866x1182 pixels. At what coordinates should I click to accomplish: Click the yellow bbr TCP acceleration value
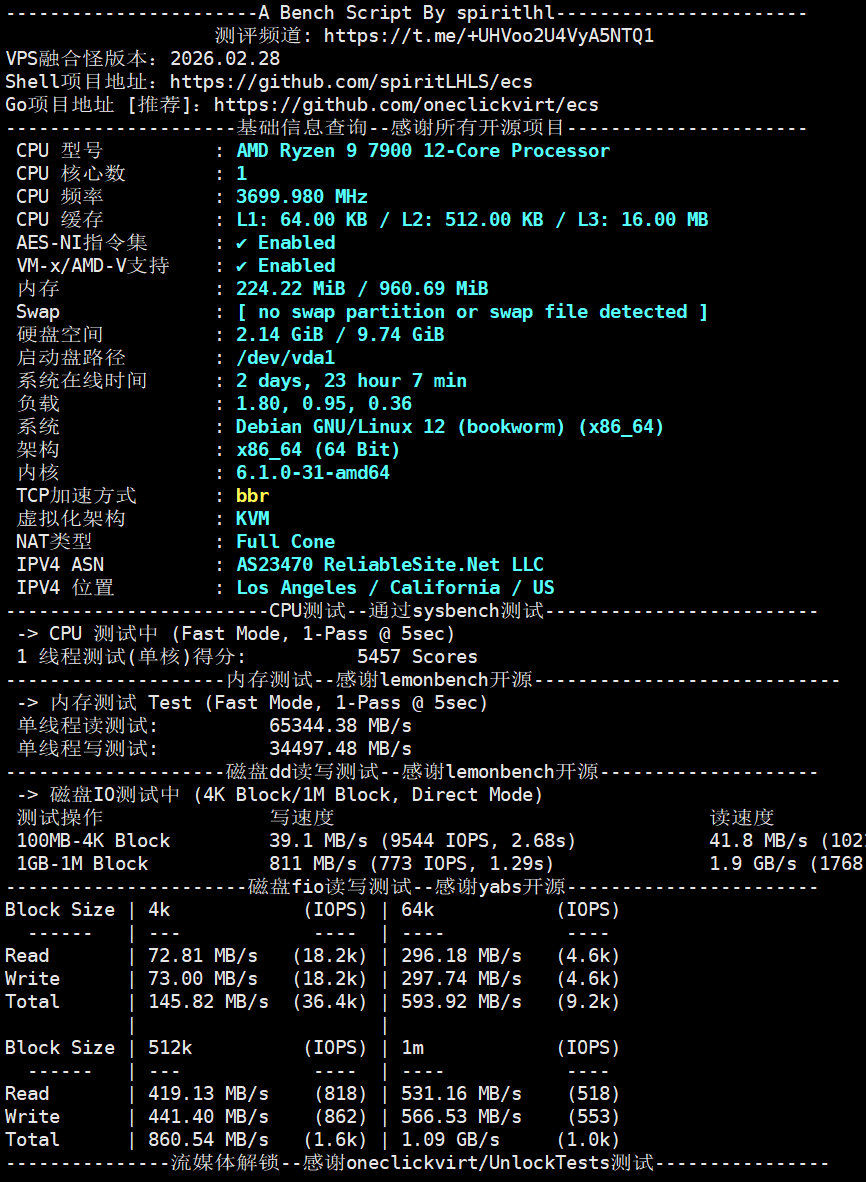pos(252,496)
